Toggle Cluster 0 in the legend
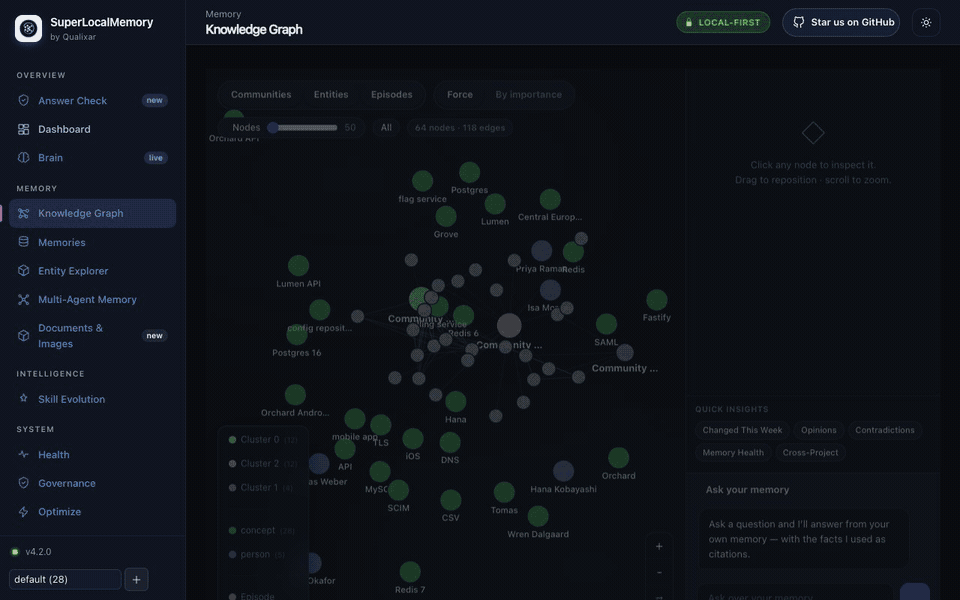The image size is (960, 600). pos(263,440)
